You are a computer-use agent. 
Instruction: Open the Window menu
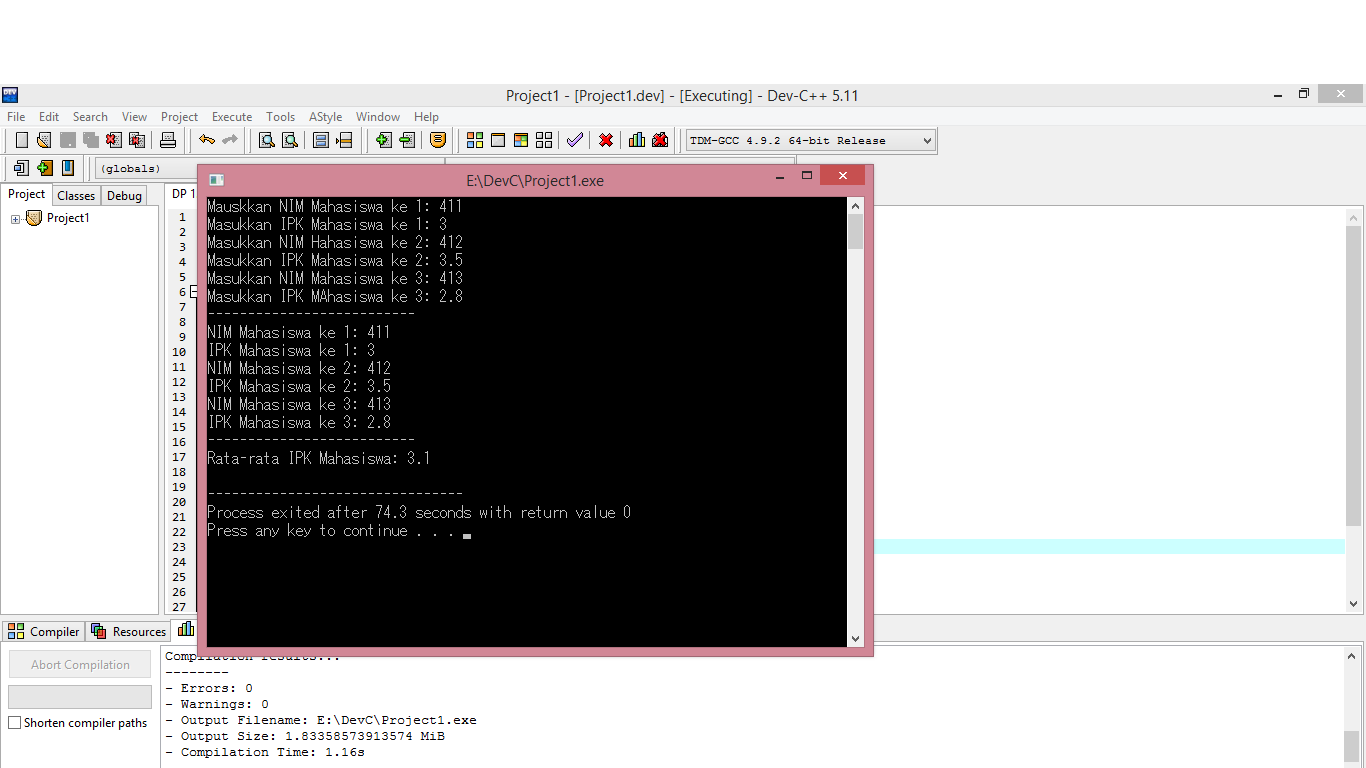378,117
